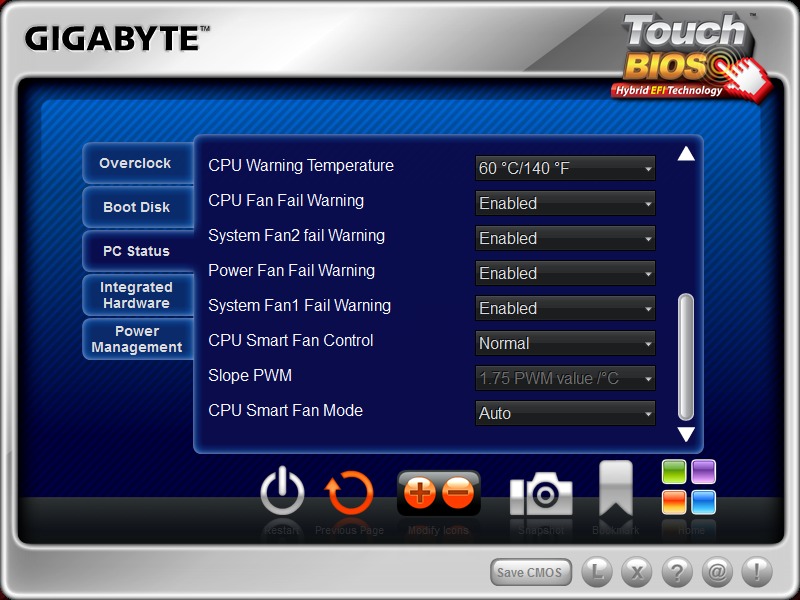800x600 pixels.
Task: Click the Slope PWM label
Action: pyautogui.click(x=250, y=376)
